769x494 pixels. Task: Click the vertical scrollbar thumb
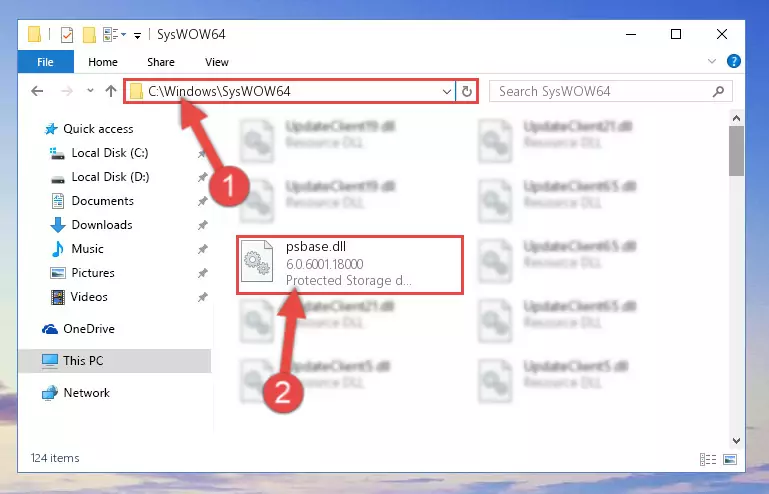(x=736, y=151)
